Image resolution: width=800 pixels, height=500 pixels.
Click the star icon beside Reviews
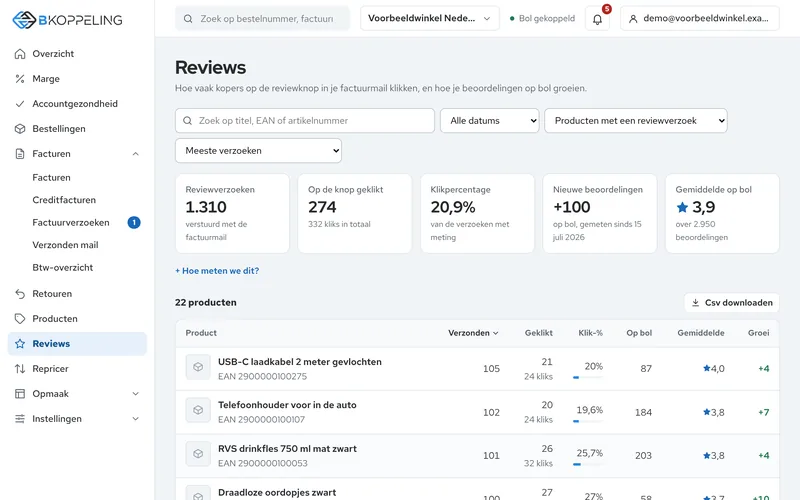click(20, 343)
